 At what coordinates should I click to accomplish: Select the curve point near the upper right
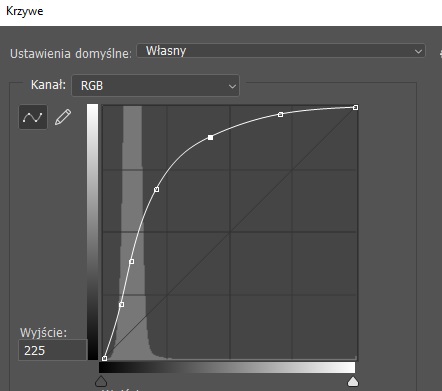(280, 114)
